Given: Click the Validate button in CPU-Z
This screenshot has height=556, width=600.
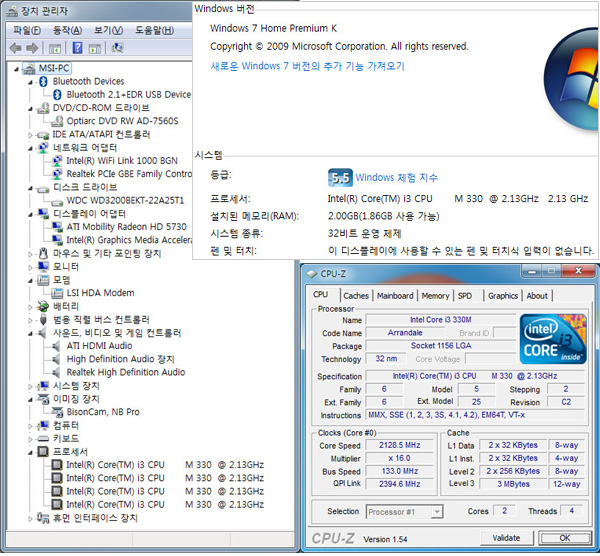Looking at the screenshot, I should (x=506, y=538).
